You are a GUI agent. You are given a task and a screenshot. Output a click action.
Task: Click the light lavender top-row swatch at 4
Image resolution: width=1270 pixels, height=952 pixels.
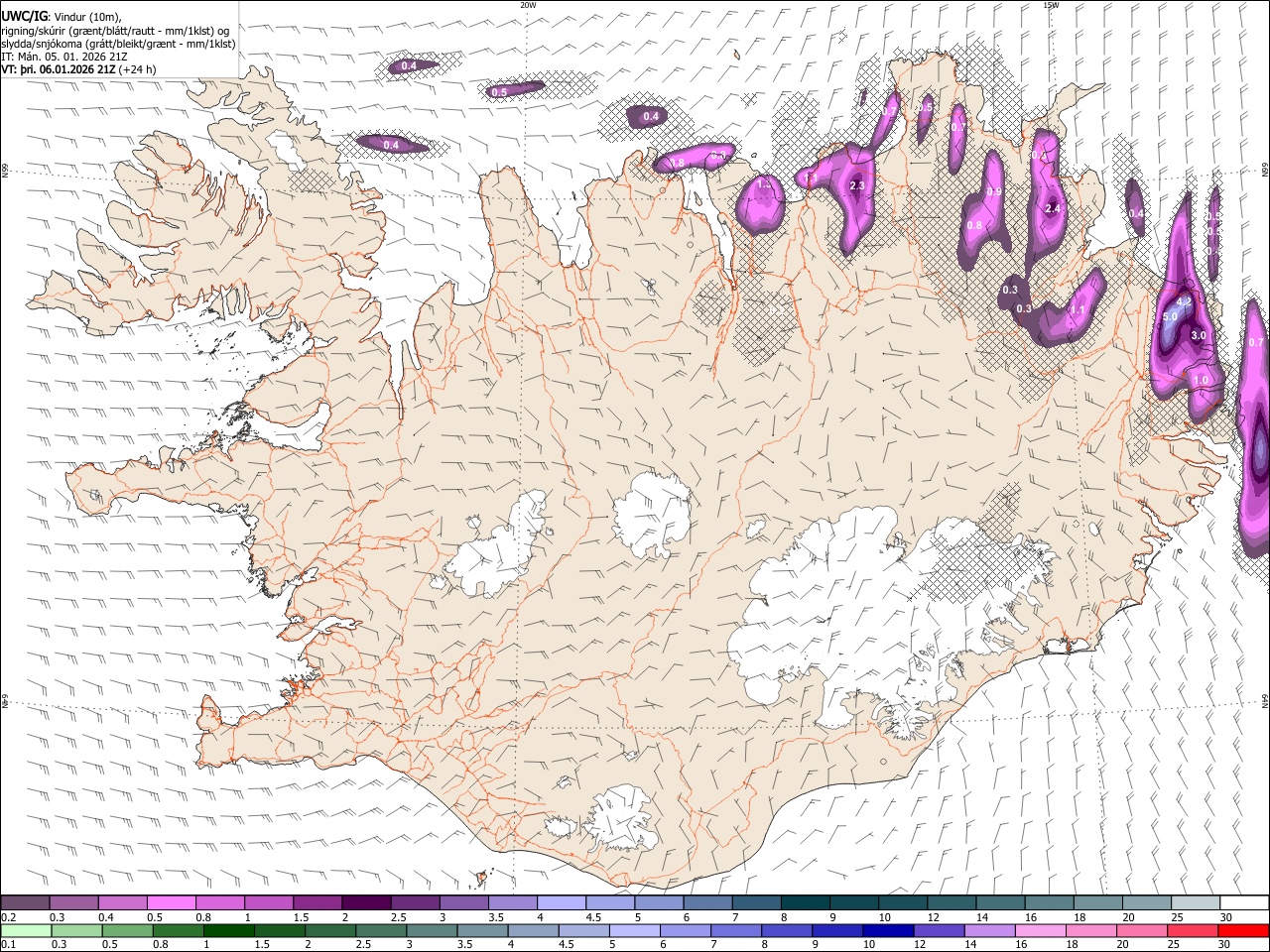[560, 902]
